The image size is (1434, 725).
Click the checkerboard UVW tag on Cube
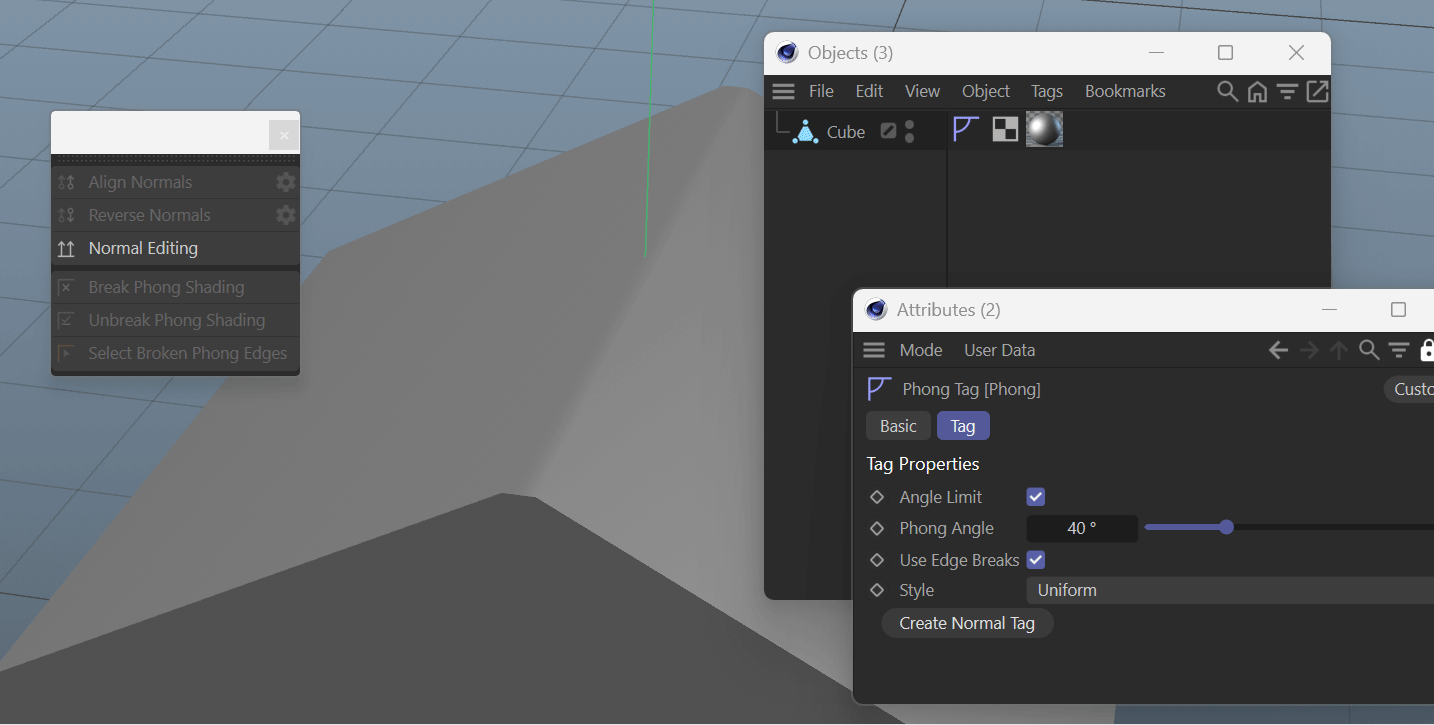[1005, 129]
